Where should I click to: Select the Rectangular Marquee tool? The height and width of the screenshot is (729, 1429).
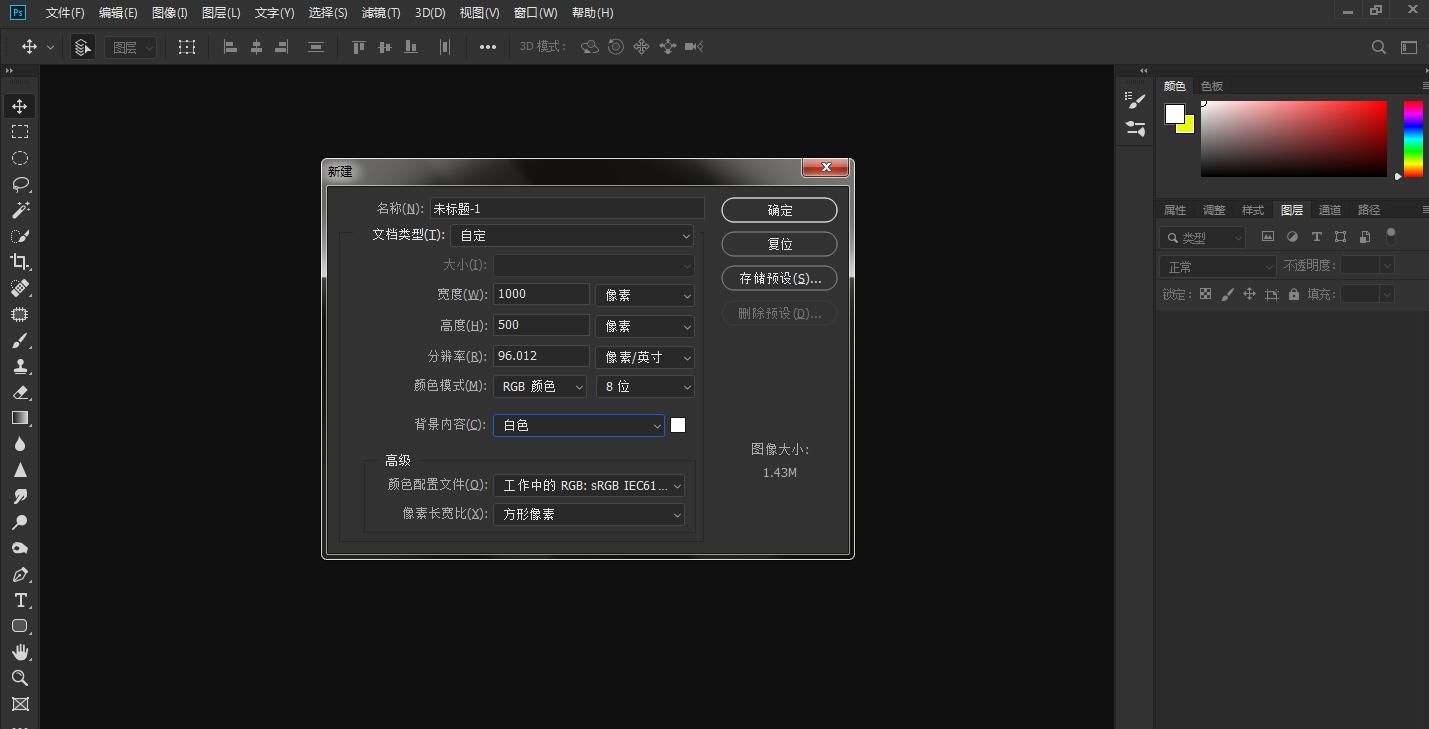point(20,131)
